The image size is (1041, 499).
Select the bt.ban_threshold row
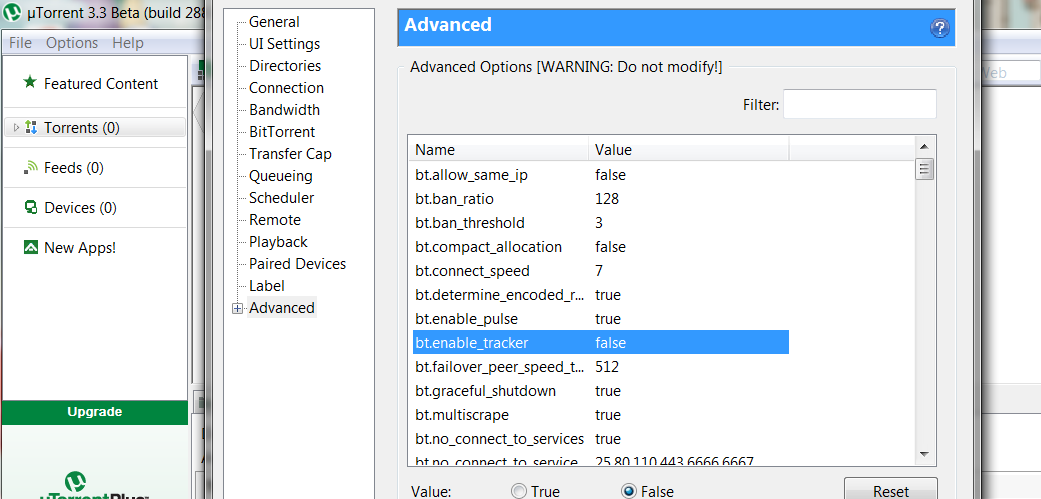click(x=601, y=222)
